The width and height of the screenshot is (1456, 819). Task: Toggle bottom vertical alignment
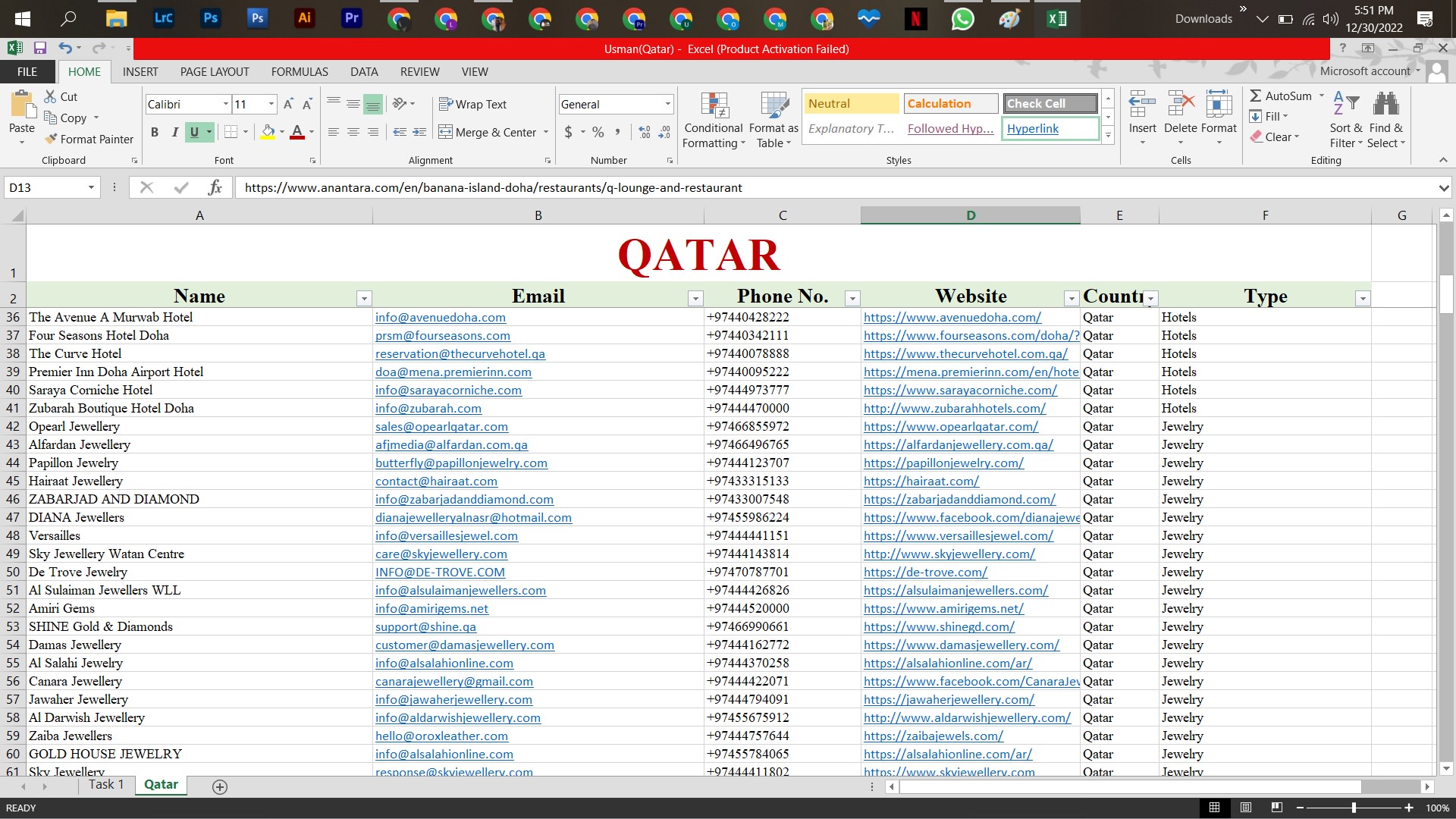point(373,104)
